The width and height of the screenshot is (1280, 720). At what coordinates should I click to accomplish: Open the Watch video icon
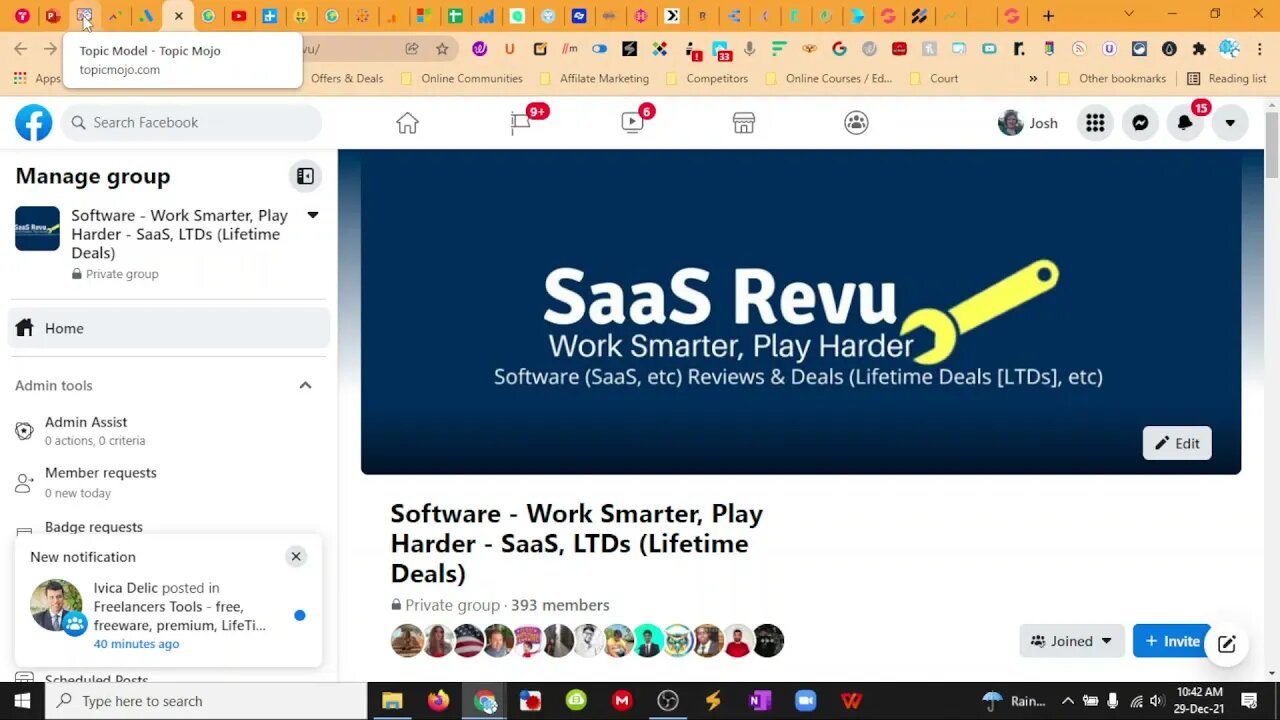632,122
